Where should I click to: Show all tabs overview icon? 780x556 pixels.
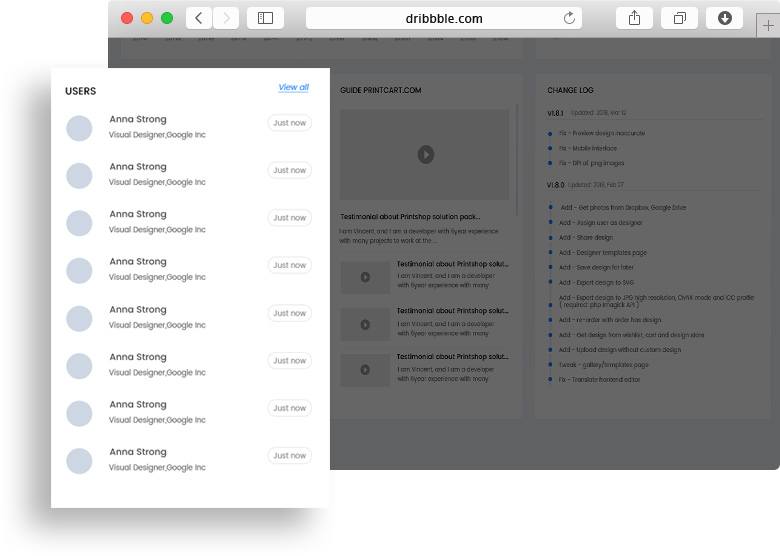tap(679, 18)
